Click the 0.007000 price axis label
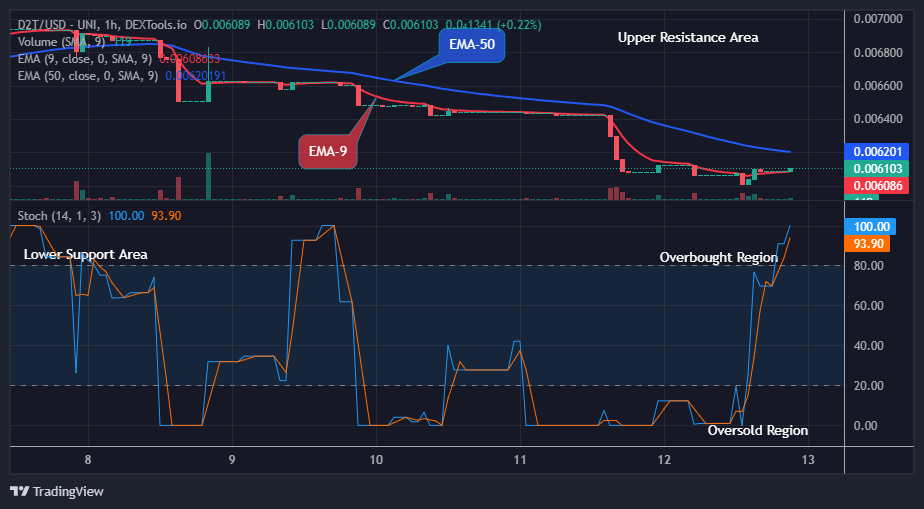 878,19
